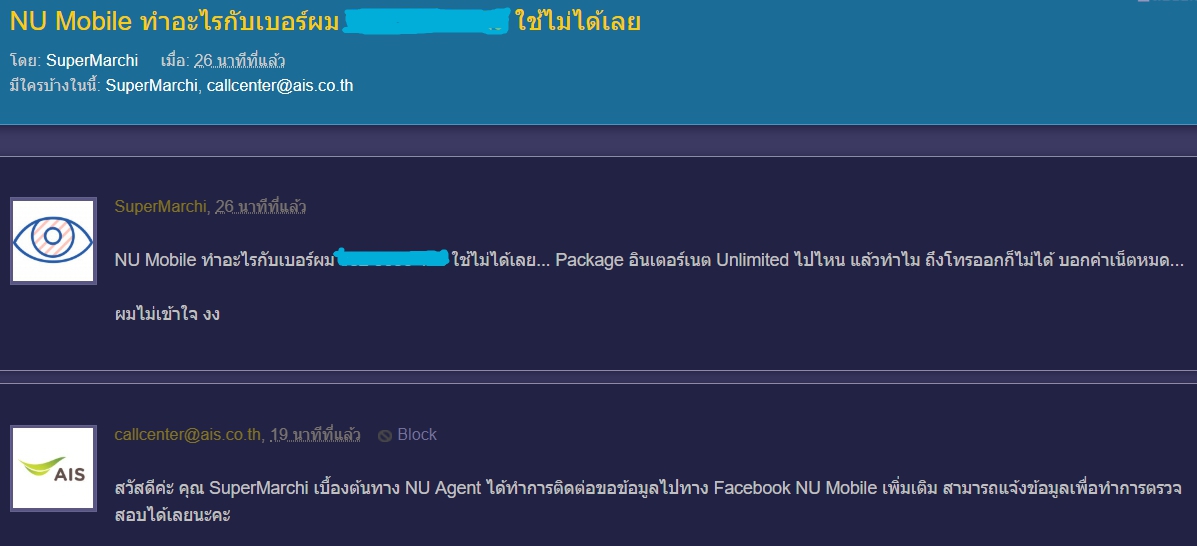The height and width of the screenshot is (546, 1197).
Task: Click SuperMarchi's eye avatar image
Action: point(53,241)
